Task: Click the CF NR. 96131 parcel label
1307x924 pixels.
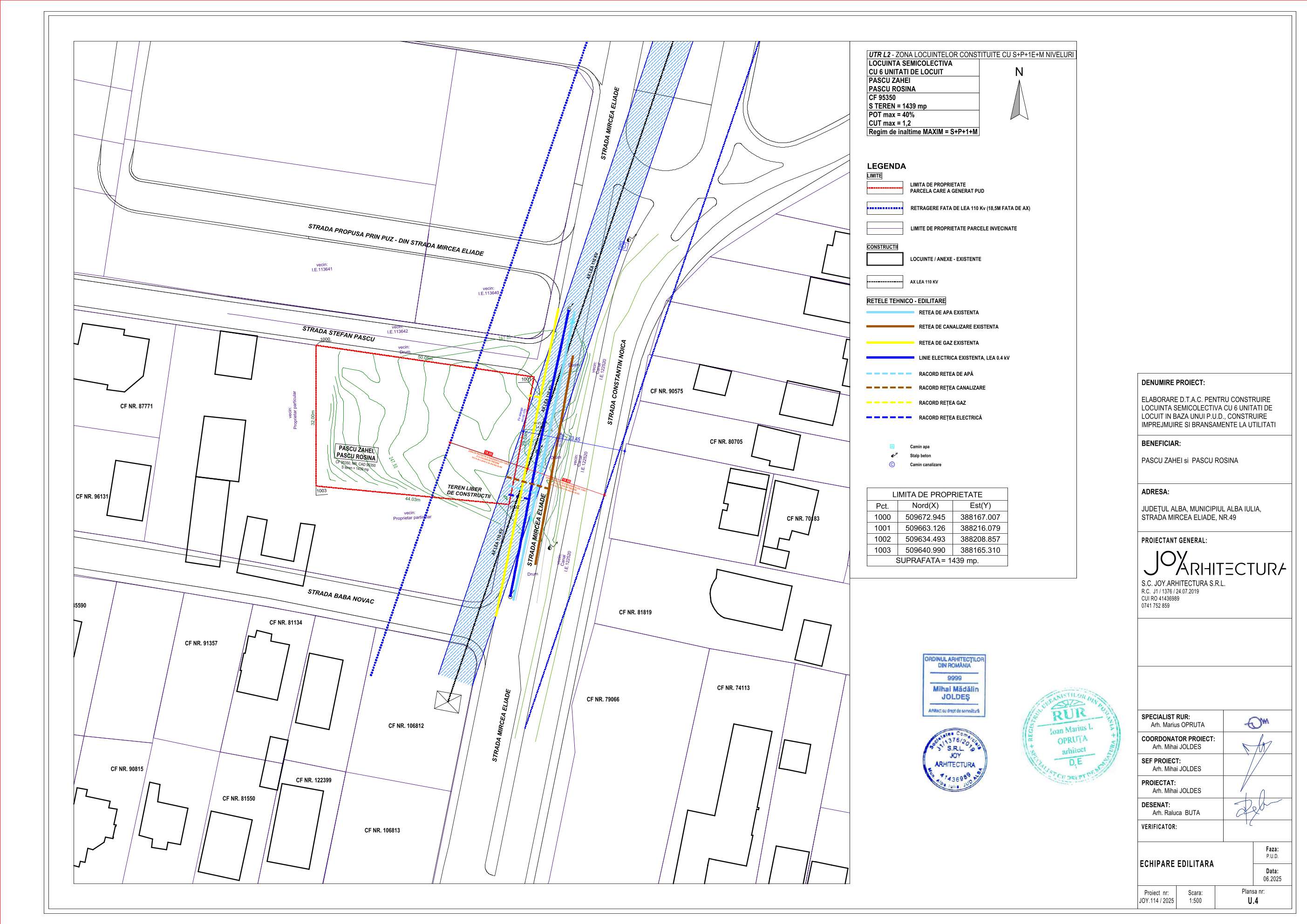Action: [92, 496]
